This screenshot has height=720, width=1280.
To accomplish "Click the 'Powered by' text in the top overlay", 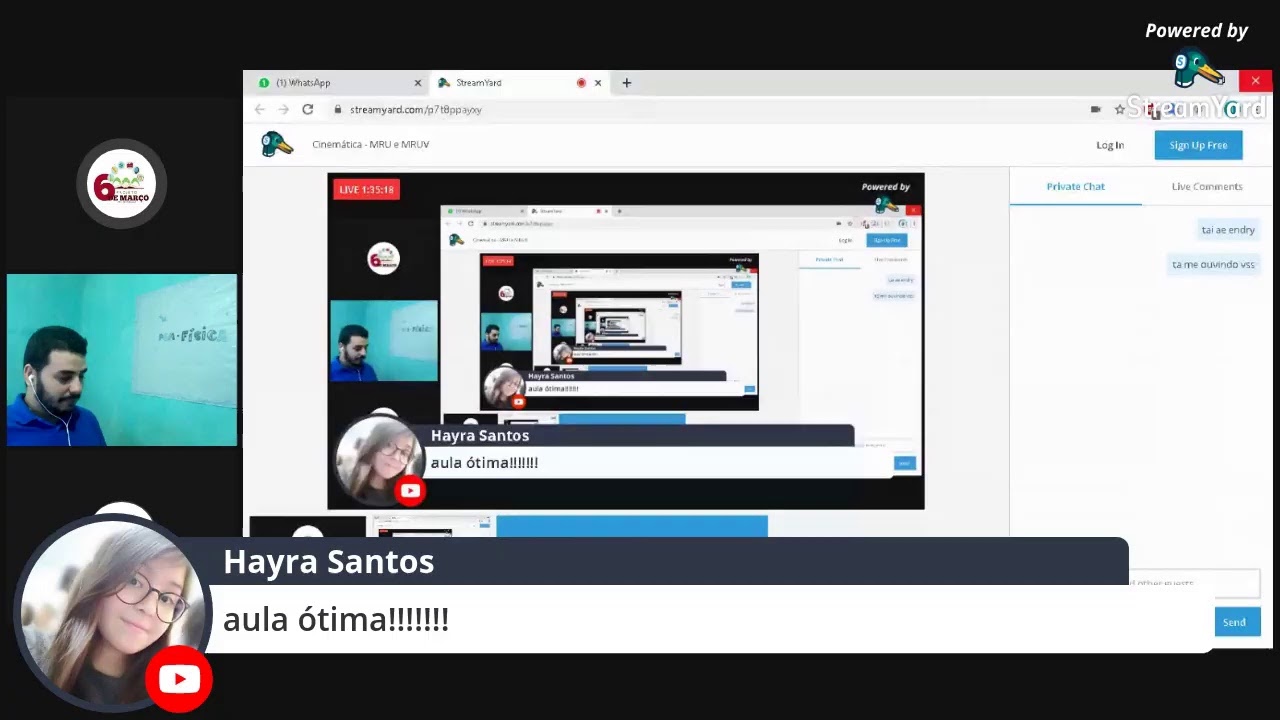I will (x=1196, y=31).
